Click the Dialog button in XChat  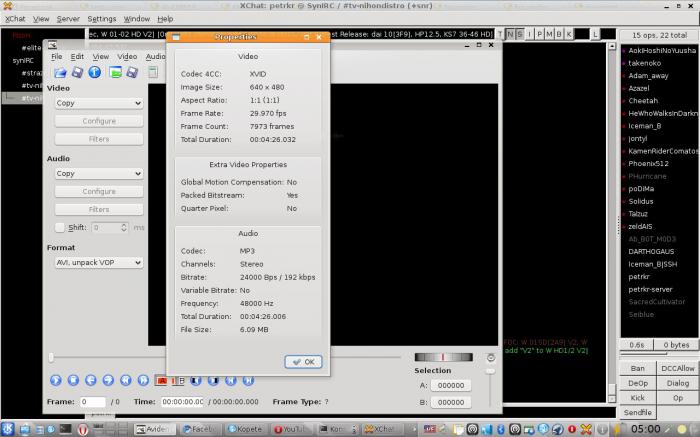coord(678,383)
